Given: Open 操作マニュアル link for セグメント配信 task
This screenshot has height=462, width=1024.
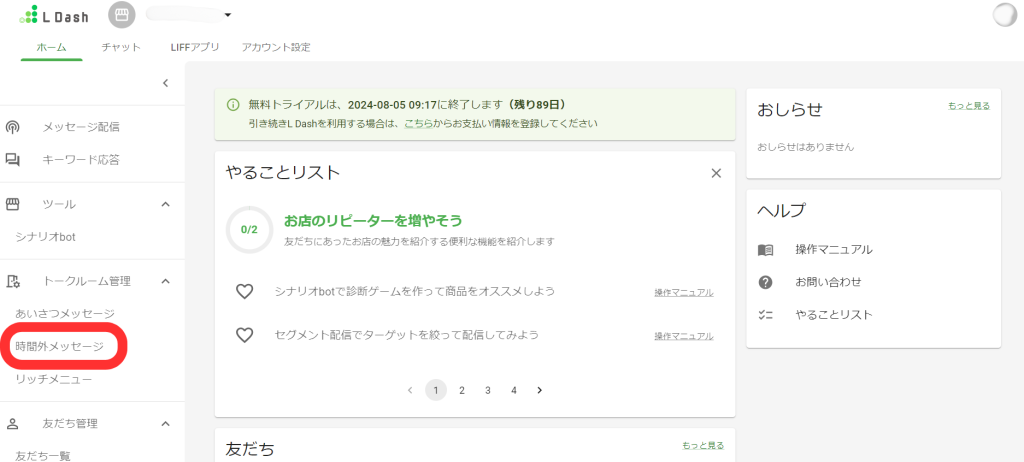Looking at the screenshot, I should coord(684,336).
